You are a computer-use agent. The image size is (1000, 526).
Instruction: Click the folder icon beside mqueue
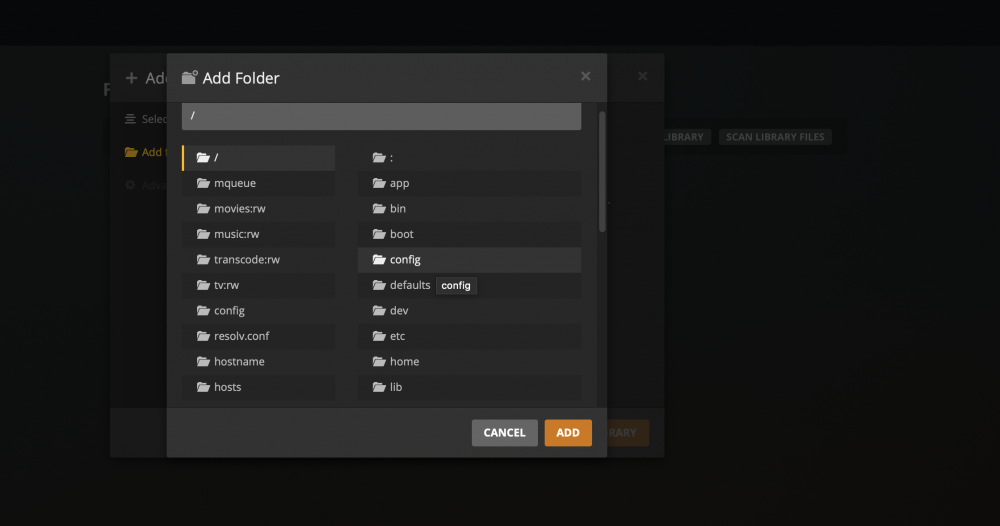point(203,183)
